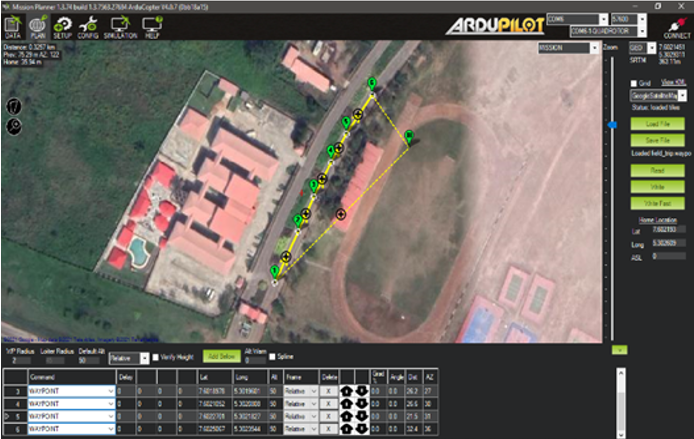Click the WP Radius input field
Image resolution: width=694 pixels, height=439 pixels.
tap(20, 361)
